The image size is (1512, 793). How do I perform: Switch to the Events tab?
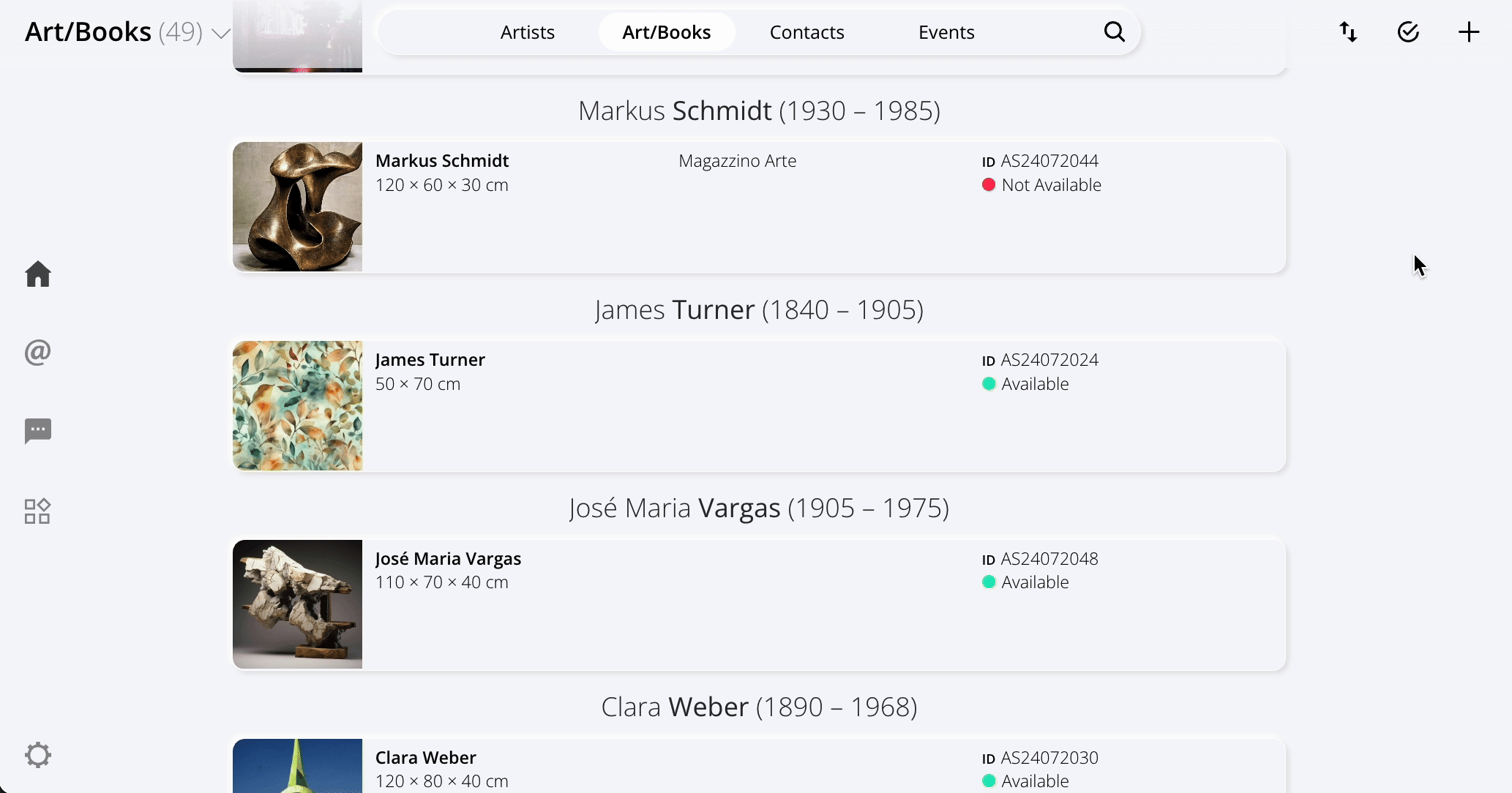tap(946, 32)
